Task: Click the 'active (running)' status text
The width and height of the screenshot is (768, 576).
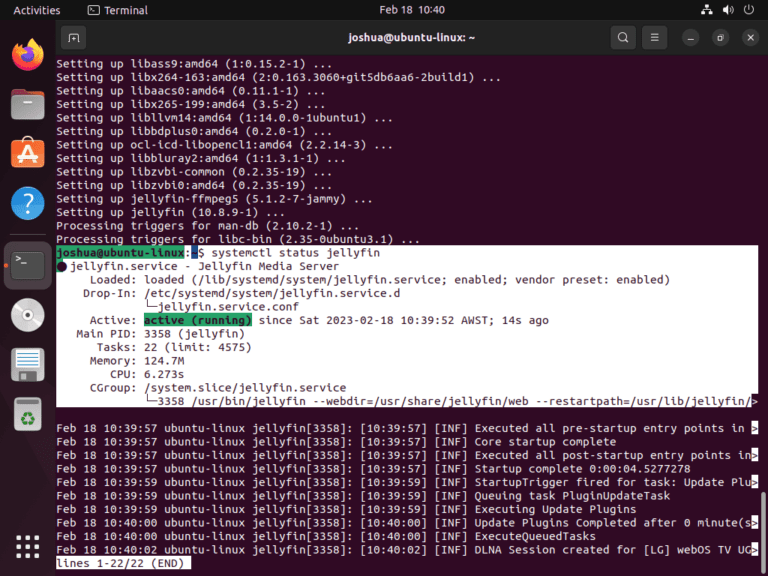Action: [198, 320]
